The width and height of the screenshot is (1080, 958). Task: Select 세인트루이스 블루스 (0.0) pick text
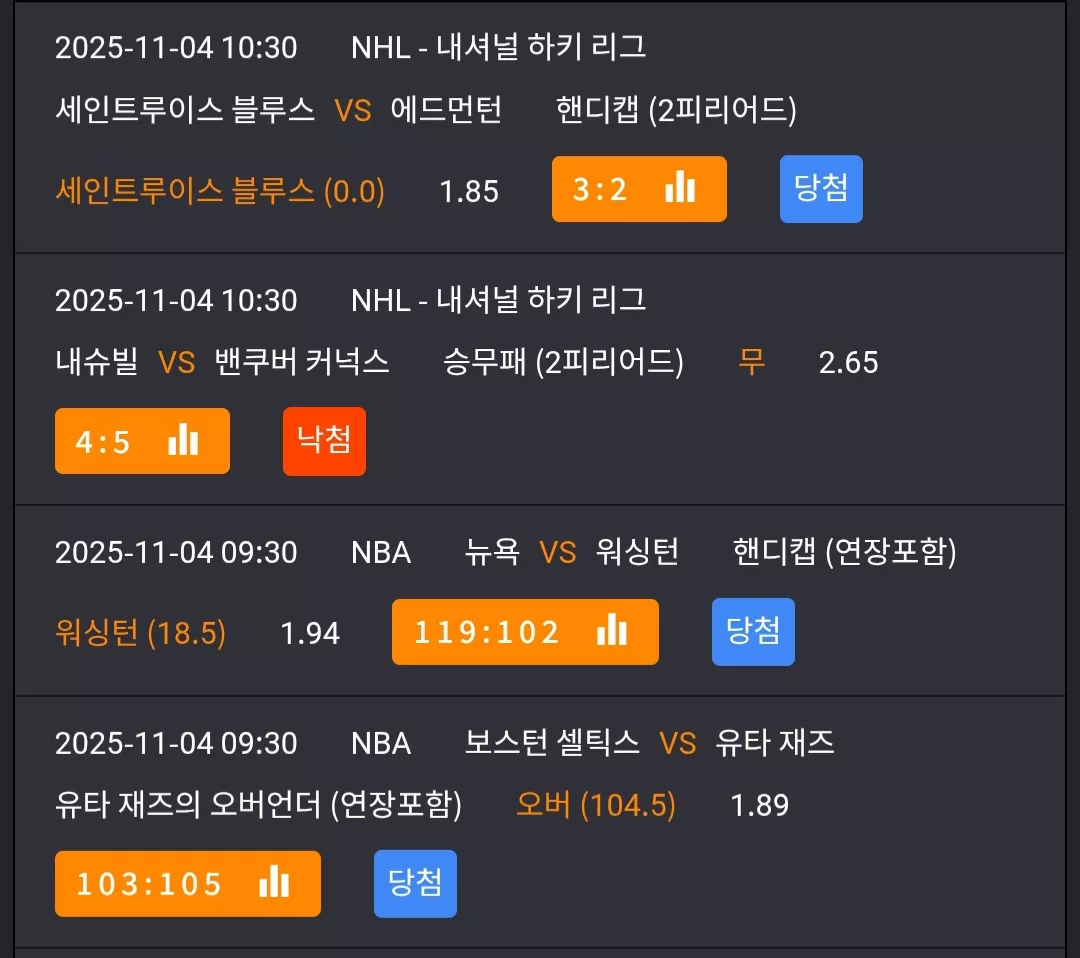(220, 191)
